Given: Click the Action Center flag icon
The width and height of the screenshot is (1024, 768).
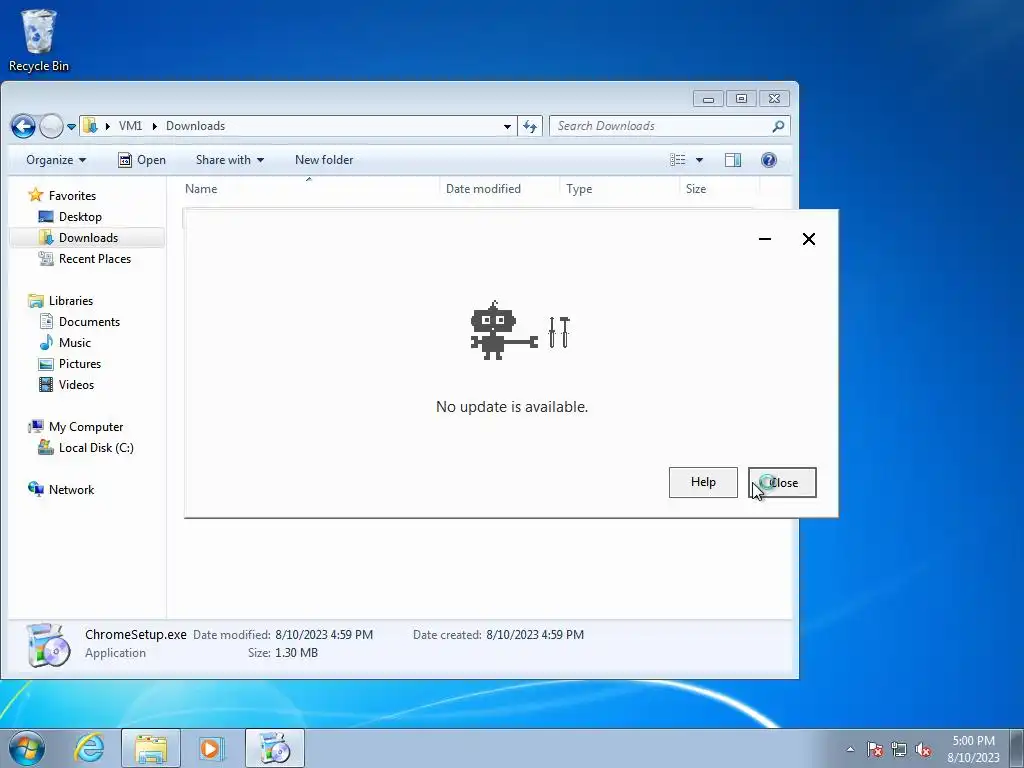Looking at the screenshot, I should click(875, 749).
